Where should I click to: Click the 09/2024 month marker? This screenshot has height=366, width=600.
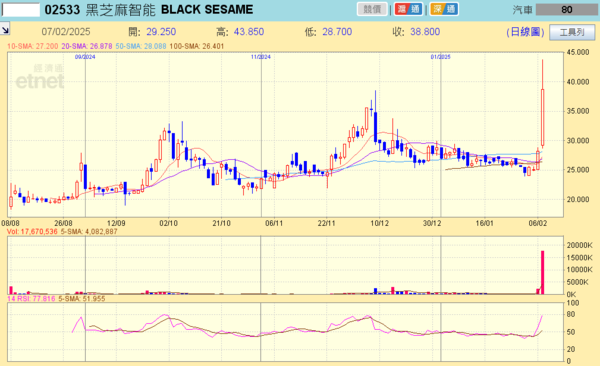[85, 57]
